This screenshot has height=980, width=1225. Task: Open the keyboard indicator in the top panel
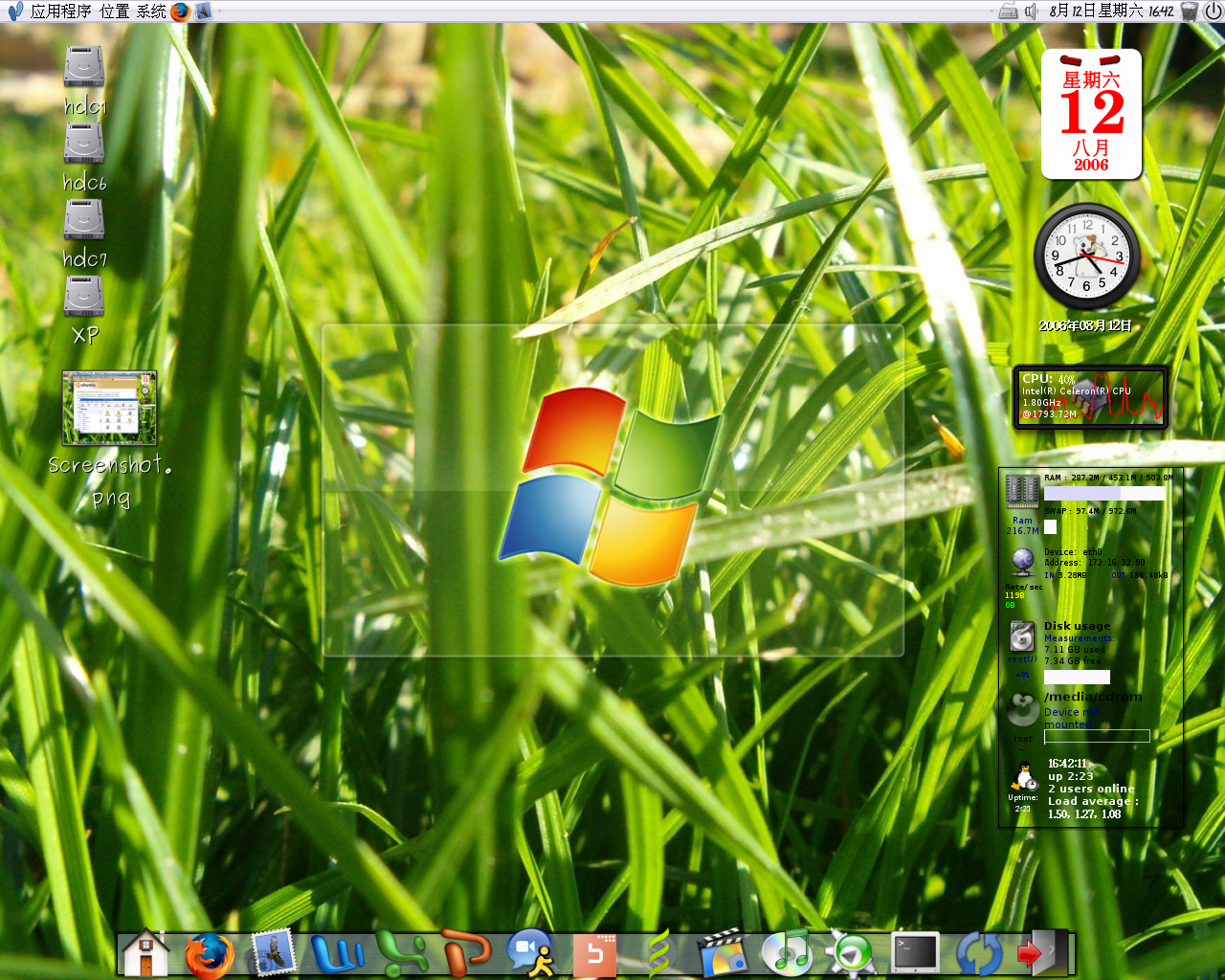1008,11
